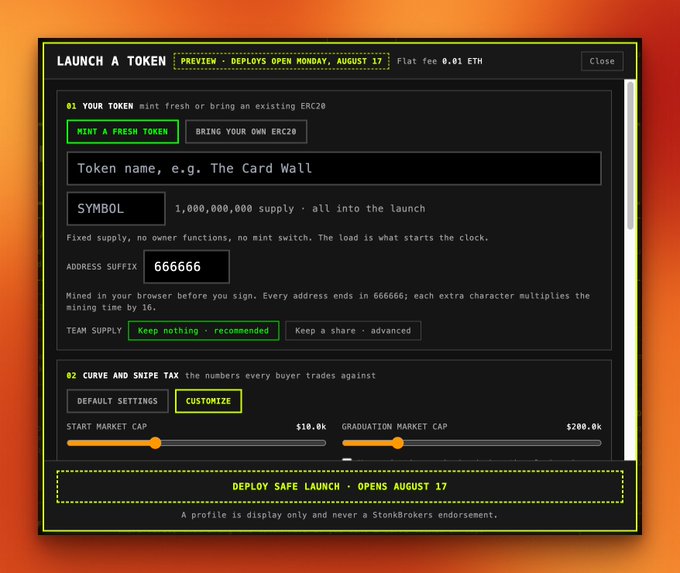Adjust Start Market Cap slider handle

pyautogui.click(x=155, y=443)
